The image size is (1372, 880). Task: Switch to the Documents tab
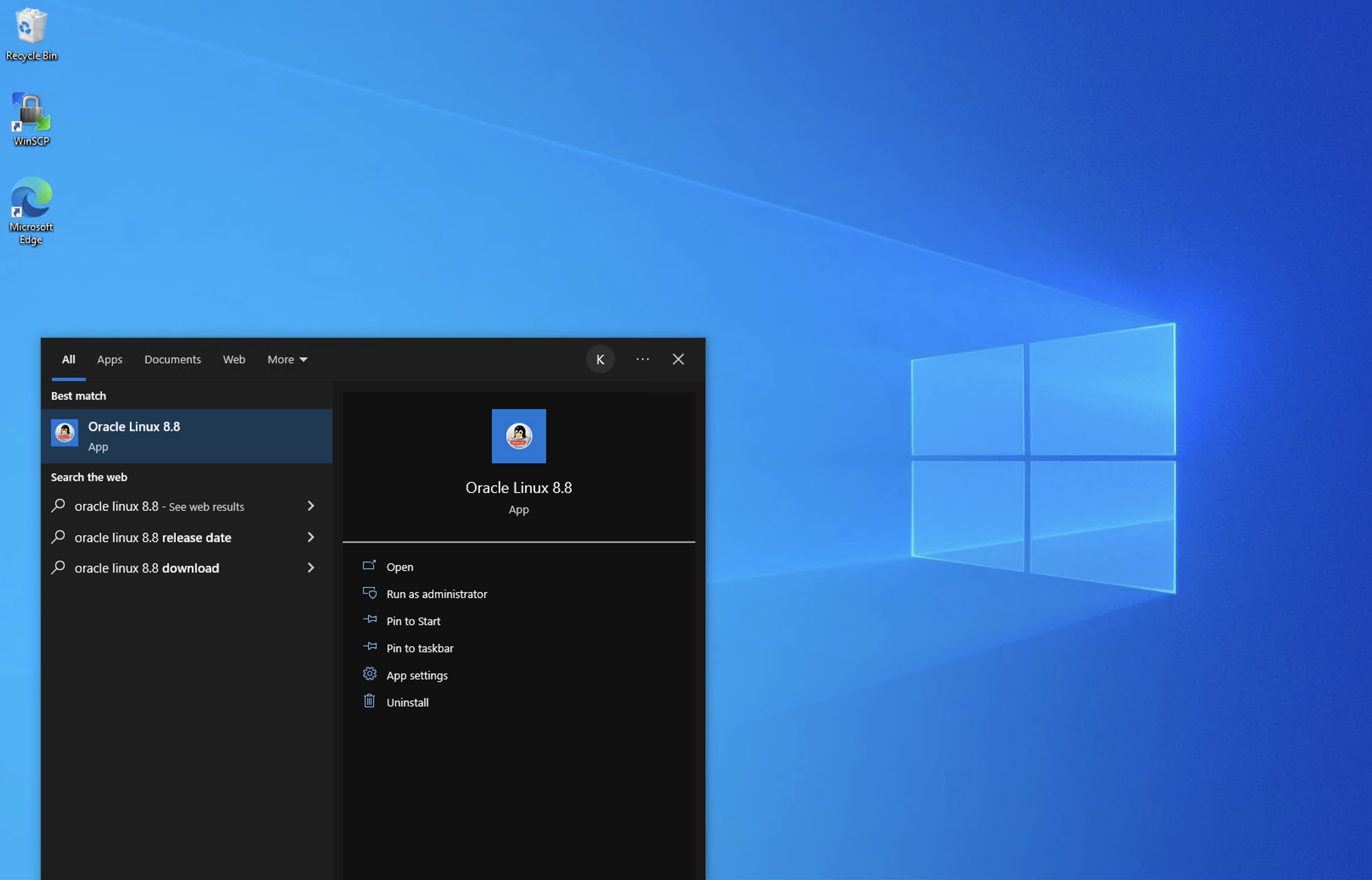pos(173,359)
